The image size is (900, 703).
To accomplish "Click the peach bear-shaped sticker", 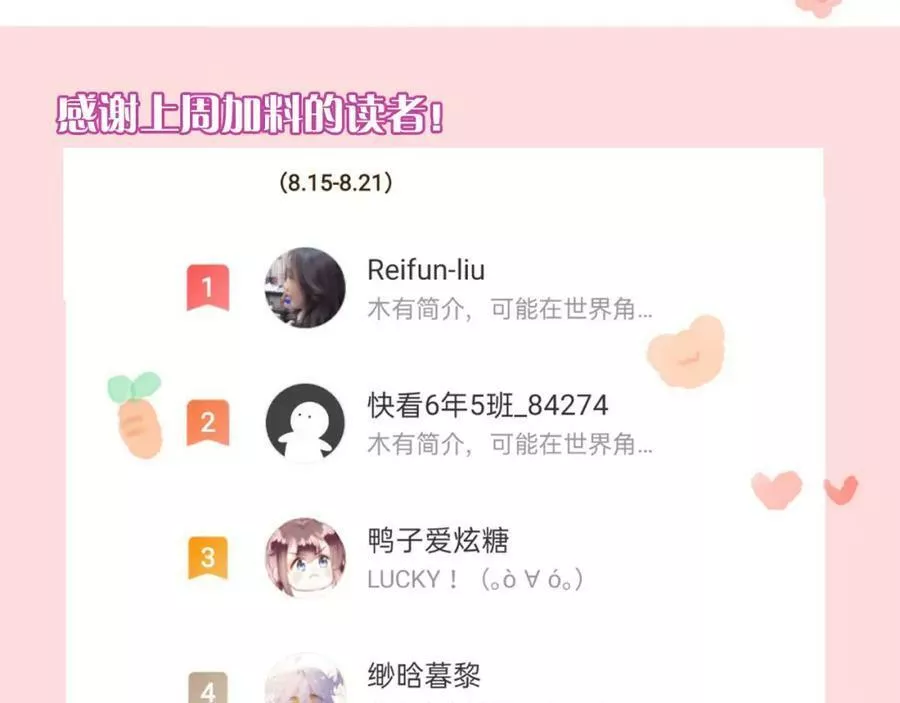I will point(686,351).
